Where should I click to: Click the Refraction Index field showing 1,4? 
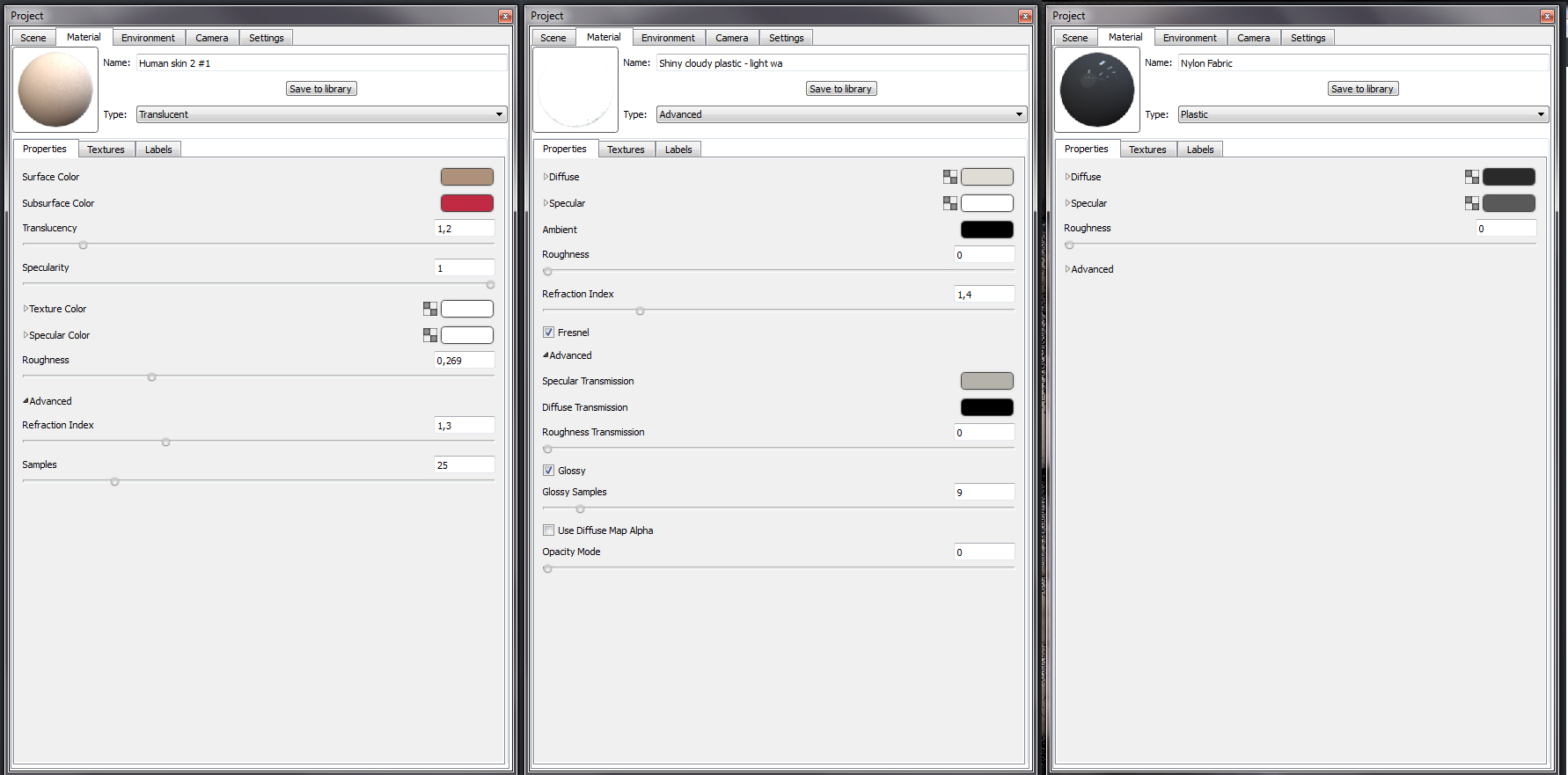point(984,295)
